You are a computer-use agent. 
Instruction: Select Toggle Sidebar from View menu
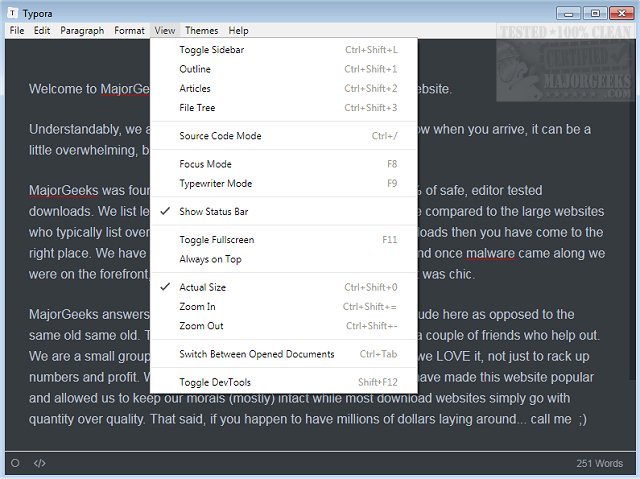(284, 50)
